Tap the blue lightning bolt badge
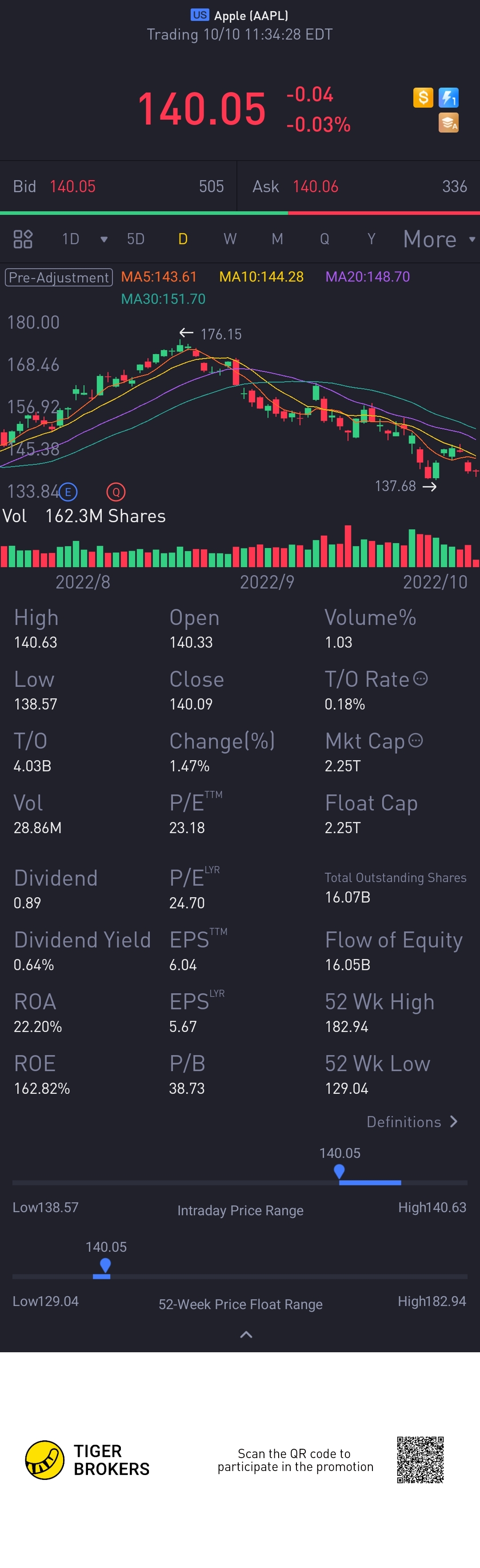This screenshot has width=480, height=1568. click(x=448, y=97)
